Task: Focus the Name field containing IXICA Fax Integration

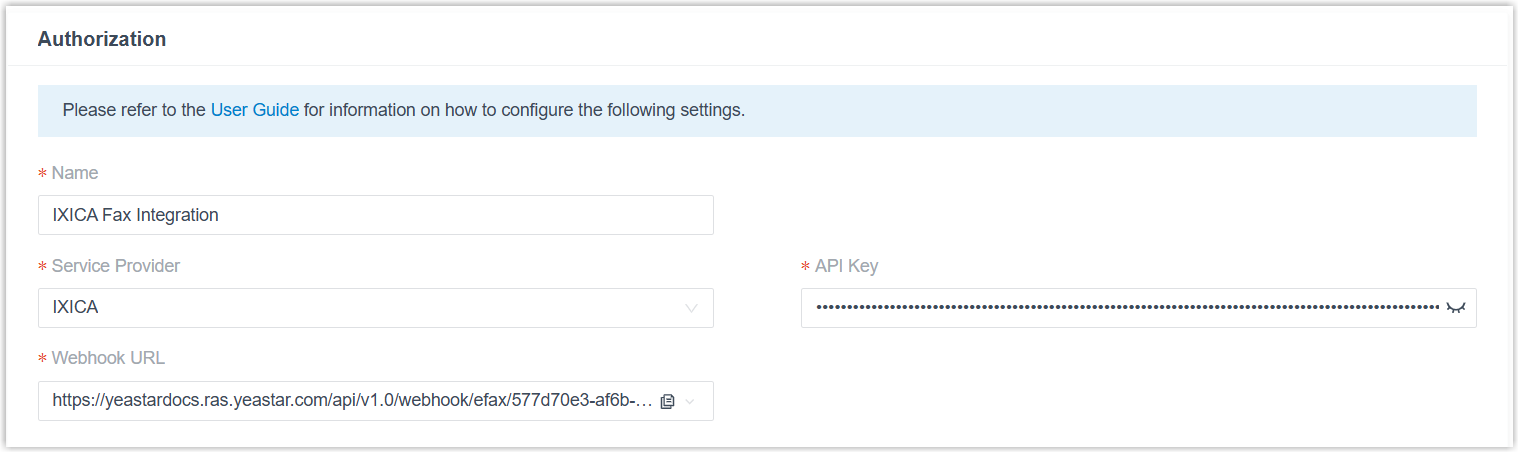Action: (375, 215)
